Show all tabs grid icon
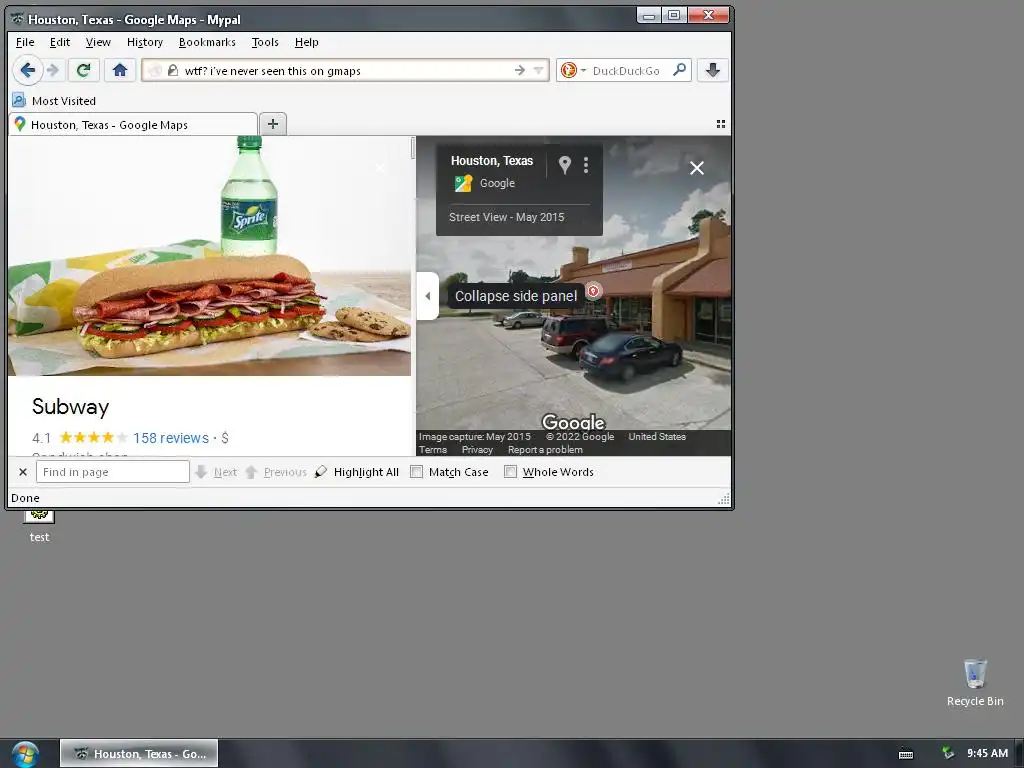1024x768 pixels. click(x=721, y=124)
